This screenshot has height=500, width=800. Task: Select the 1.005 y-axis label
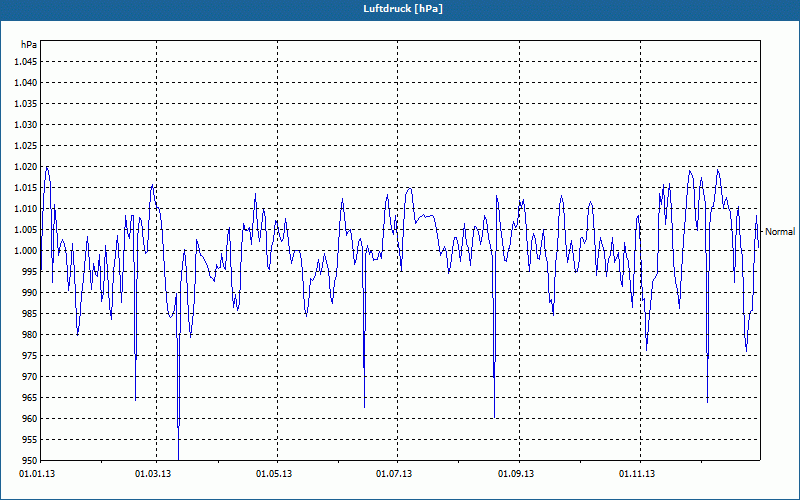pos(25,230)
